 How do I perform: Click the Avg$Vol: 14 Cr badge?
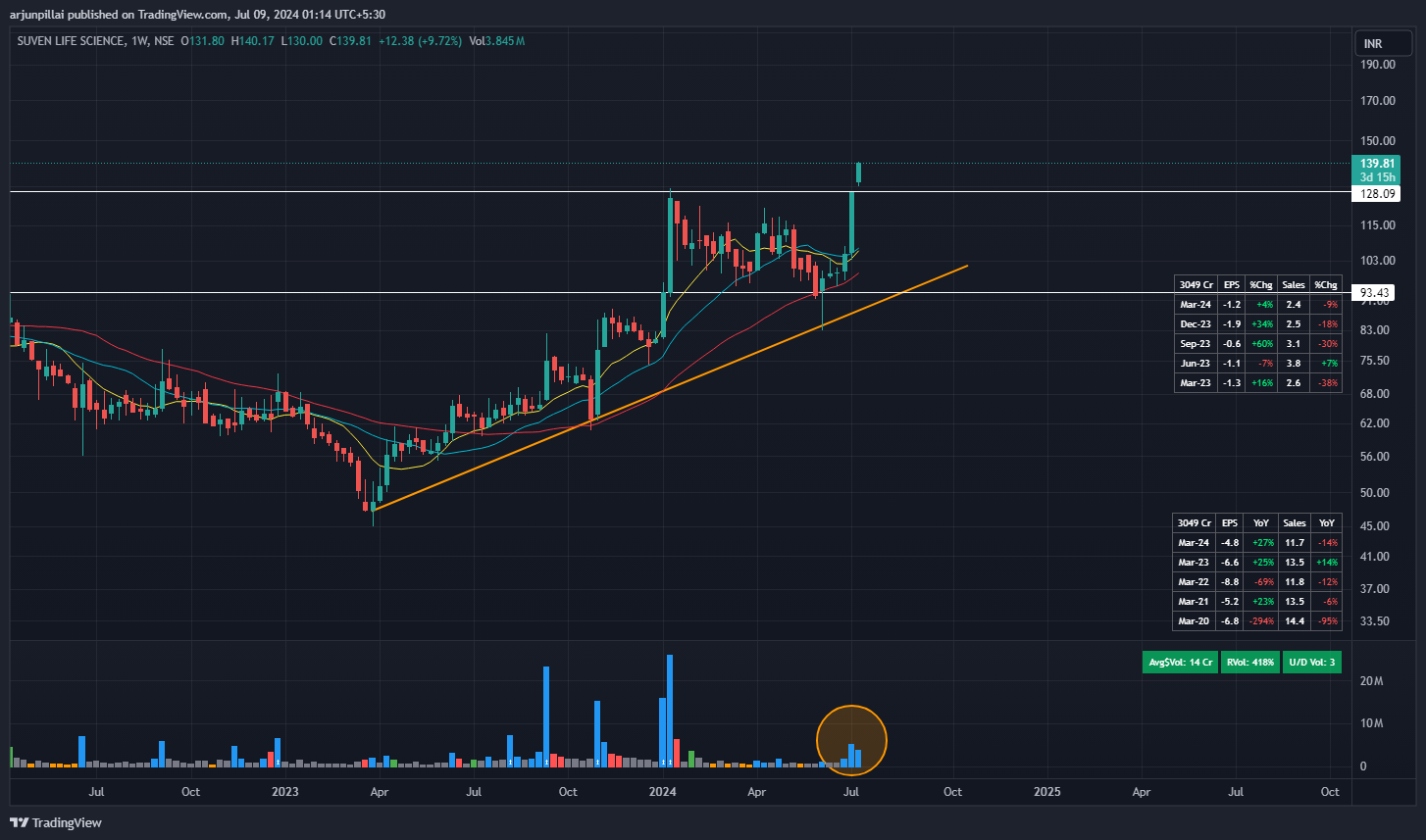1181,663
